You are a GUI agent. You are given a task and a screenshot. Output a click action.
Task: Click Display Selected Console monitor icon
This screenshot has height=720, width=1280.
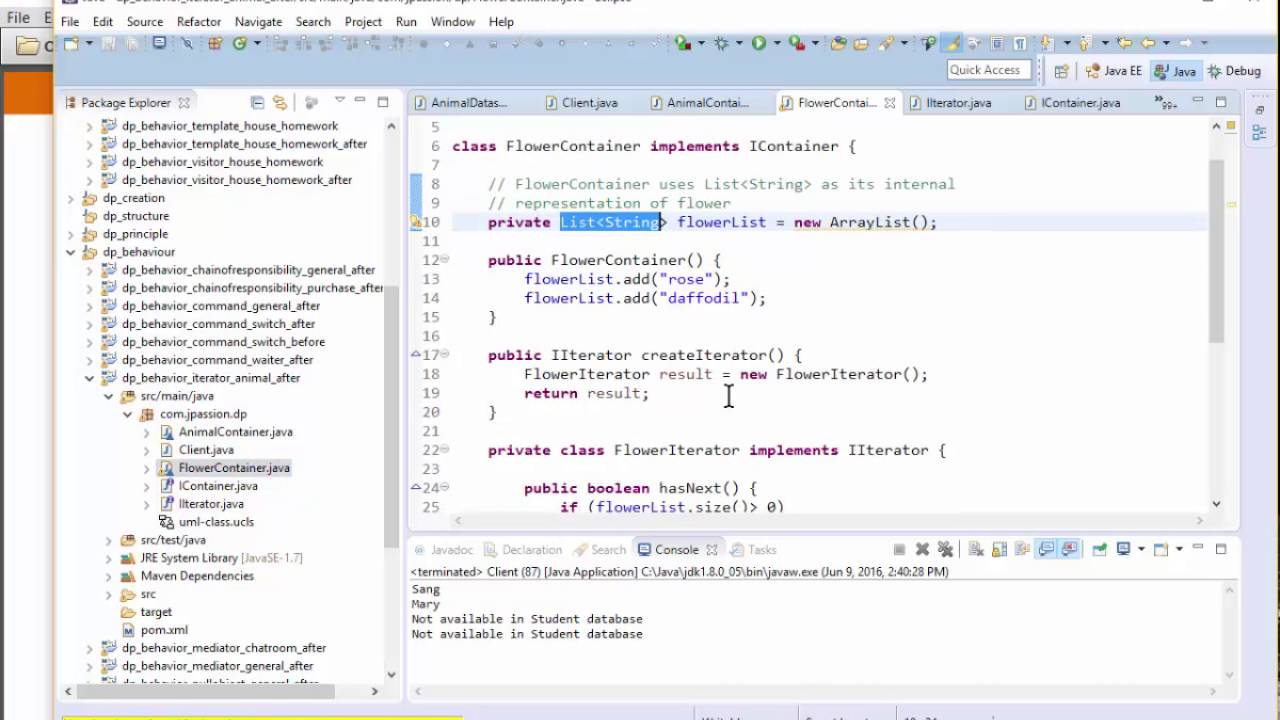pos(1123,549)
